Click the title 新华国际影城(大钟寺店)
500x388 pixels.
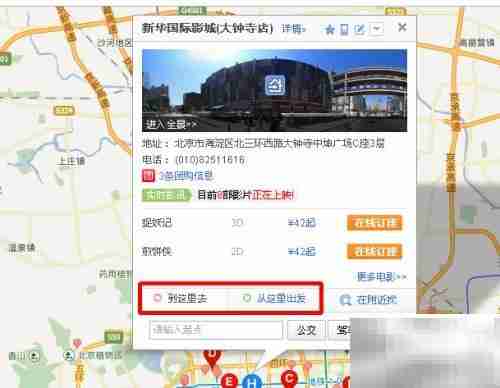coord(207,28)
